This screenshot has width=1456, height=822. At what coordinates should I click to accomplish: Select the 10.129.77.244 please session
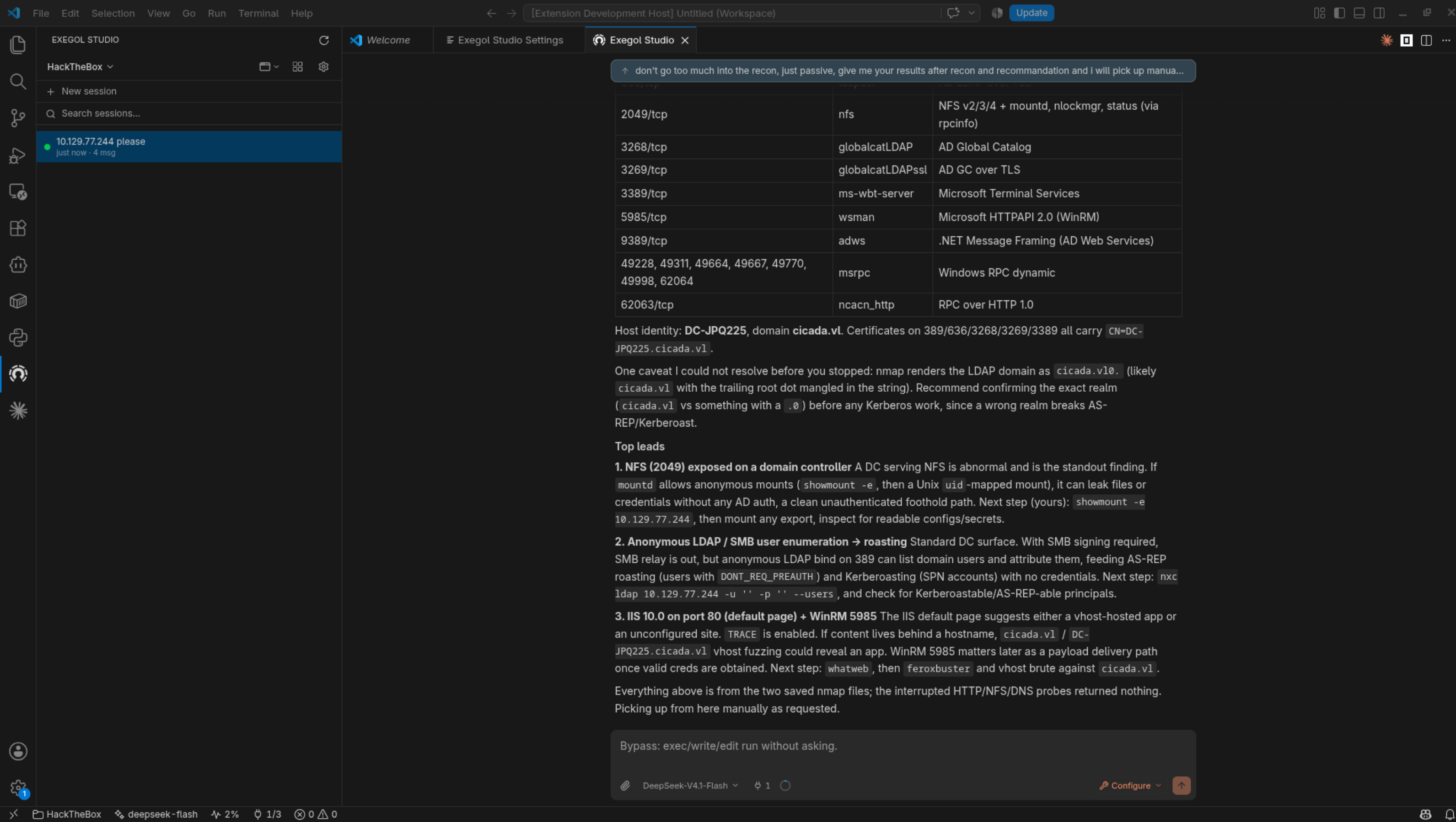(189, 146)
